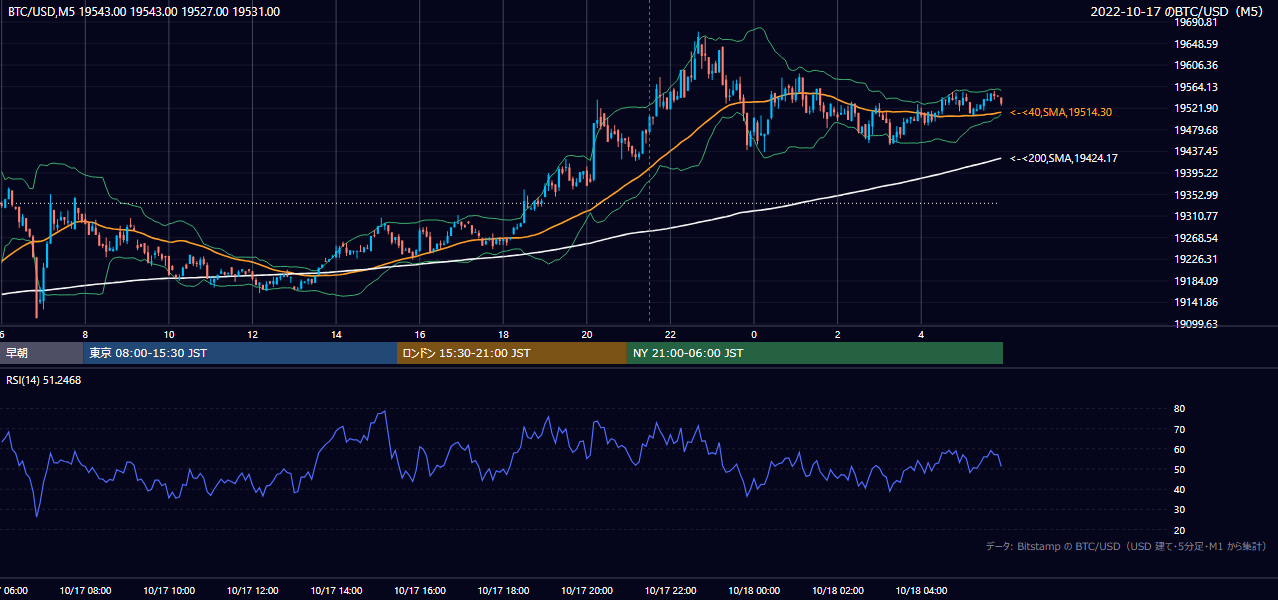Click price axis value 19099.63
Image resolution: width=1278 pixels, height=600 pixels.
1196,324
